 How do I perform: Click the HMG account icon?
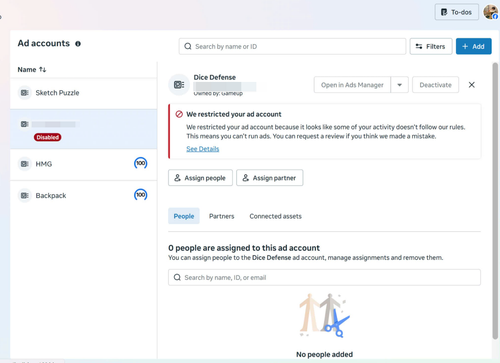pyautogui.click(x=24, y=164)
